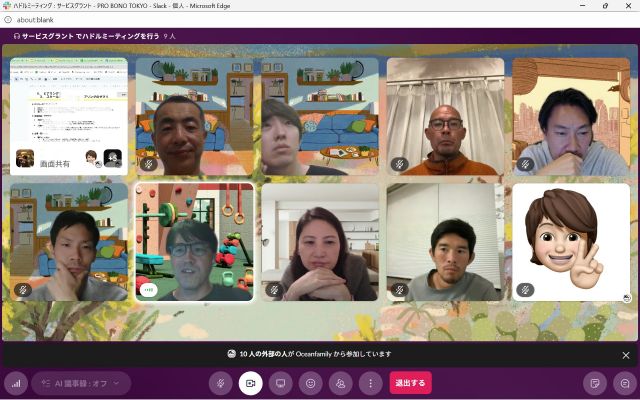Open the three-dot more options menu
Screen dimensions: 640x400
click(371, 383)
